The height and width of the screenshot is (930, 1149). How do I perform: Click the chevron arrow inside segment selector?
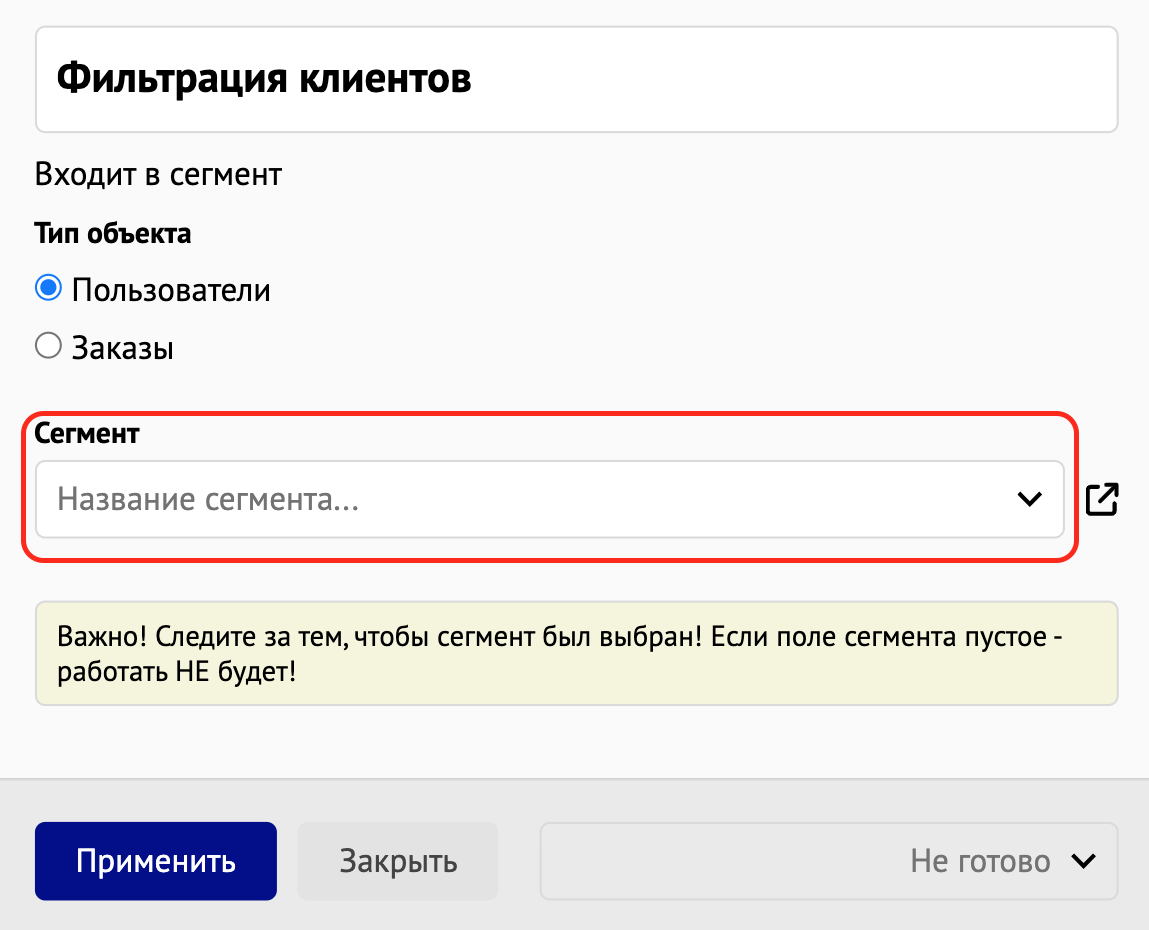(1029, 499)
